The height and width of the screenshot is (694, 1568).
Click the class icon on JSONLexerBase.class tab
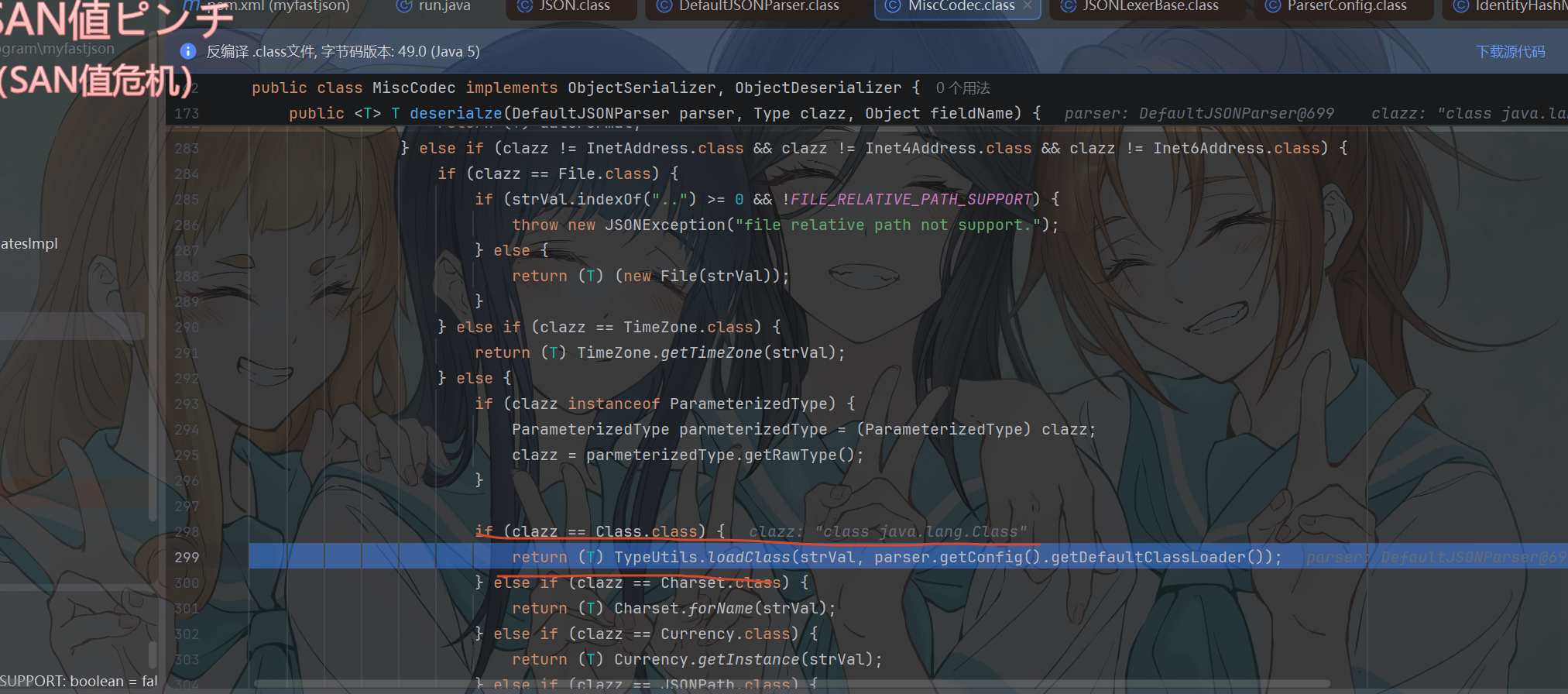coord(1068,6)
